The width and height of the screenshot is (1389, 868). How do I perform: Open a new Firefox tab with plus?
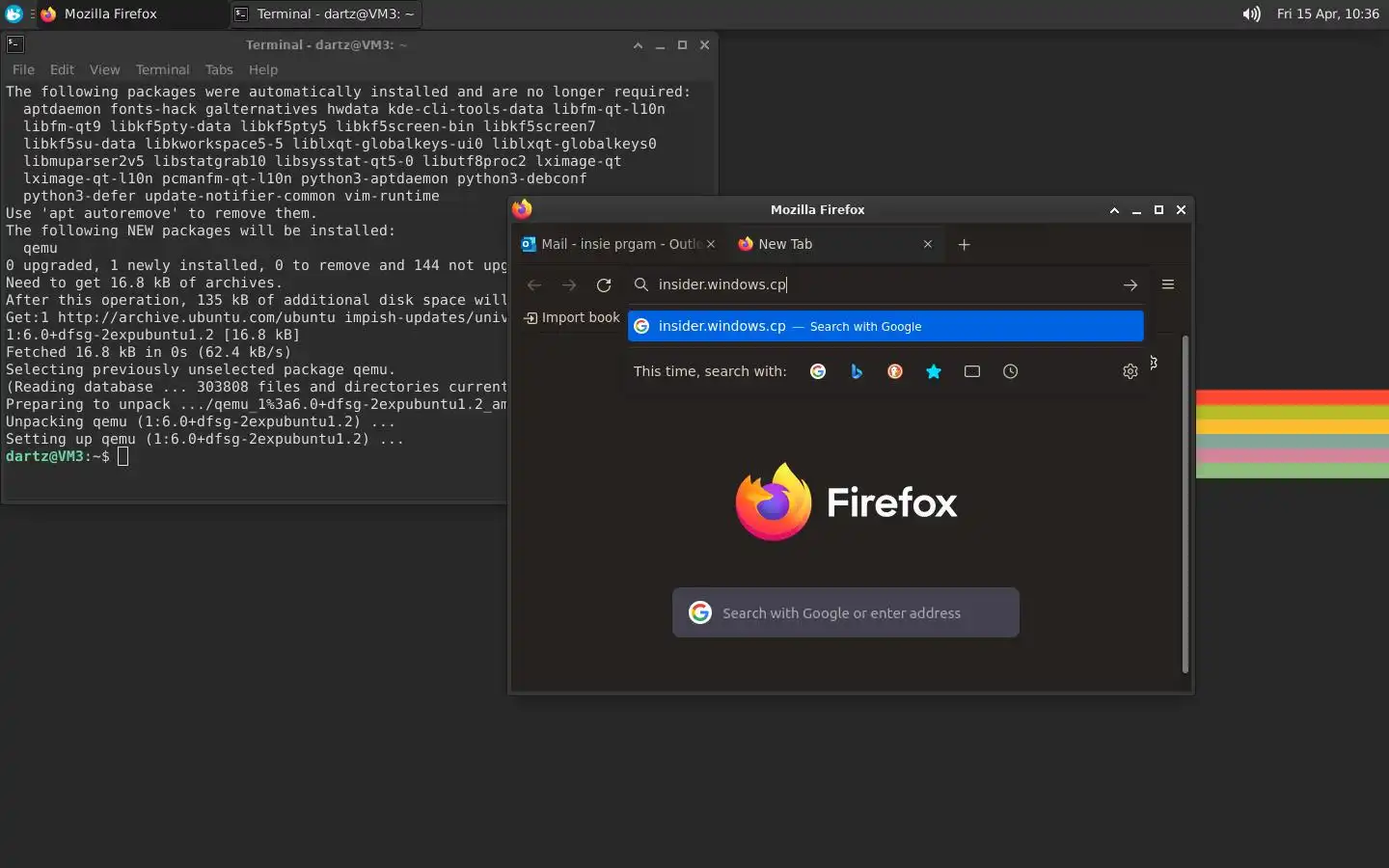[964, 244]
